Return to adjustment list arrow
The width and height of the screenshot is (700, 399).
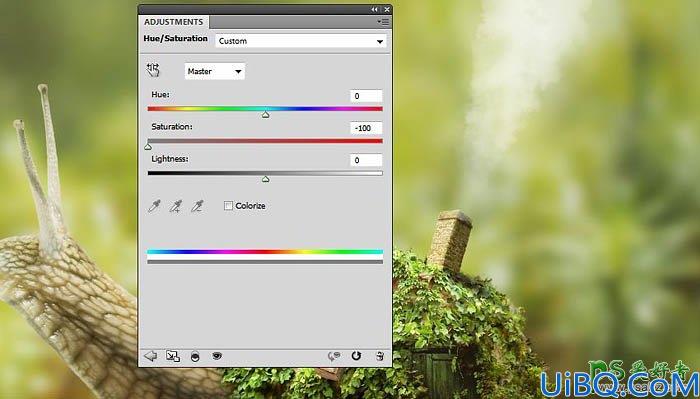click(150, 356)
